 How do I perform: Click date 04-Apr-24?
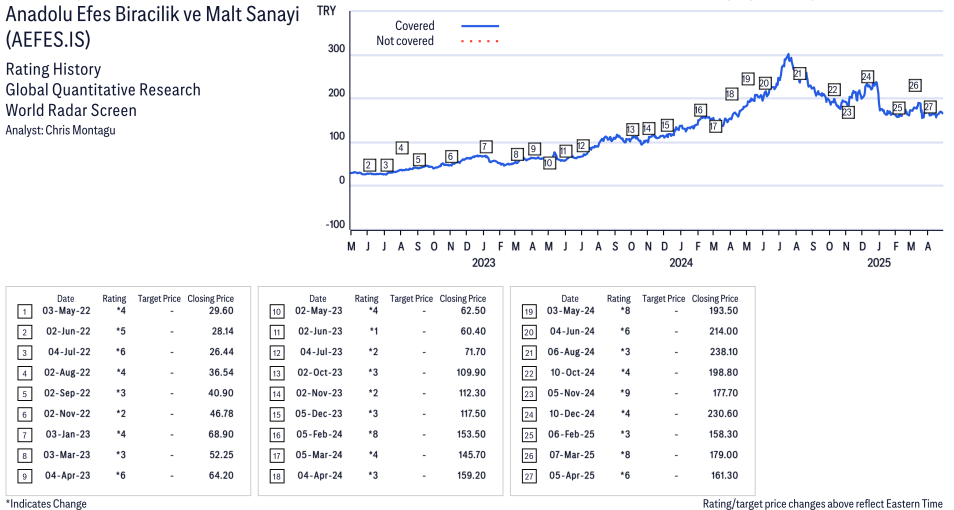[320, 476]
